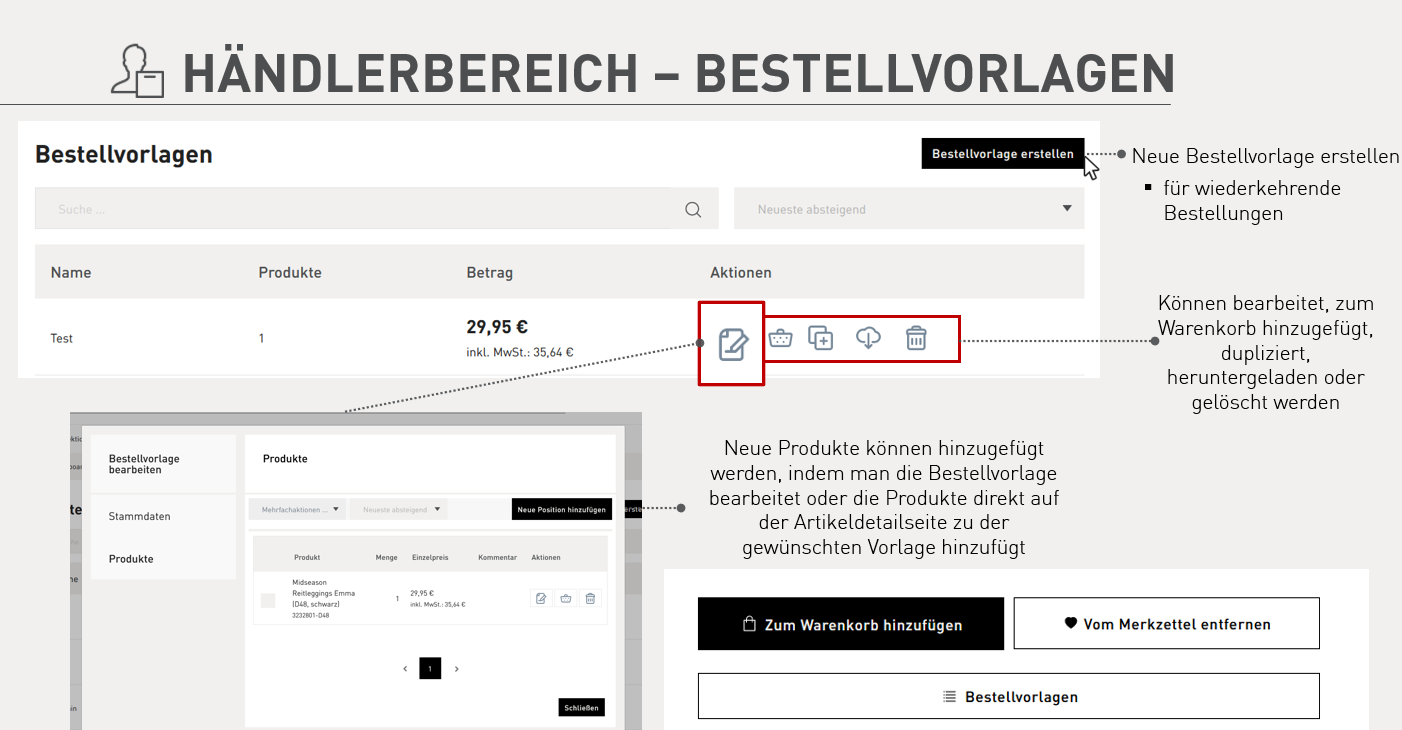Select the Produkte section in sidebar
This screenshot has height=730, width=1402.
(x=131, y=558)
